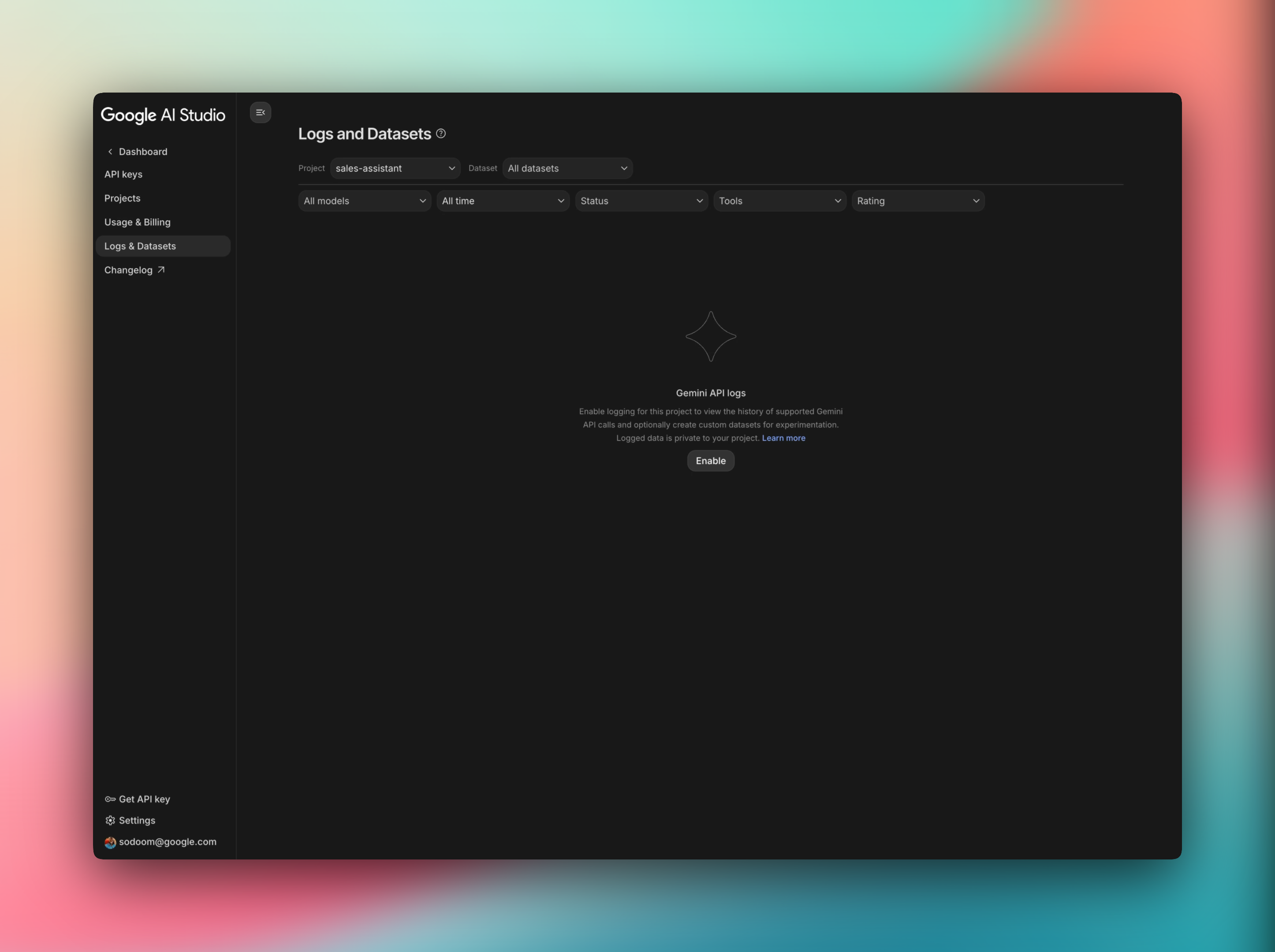Expand the Status filter dropdown

641,201
